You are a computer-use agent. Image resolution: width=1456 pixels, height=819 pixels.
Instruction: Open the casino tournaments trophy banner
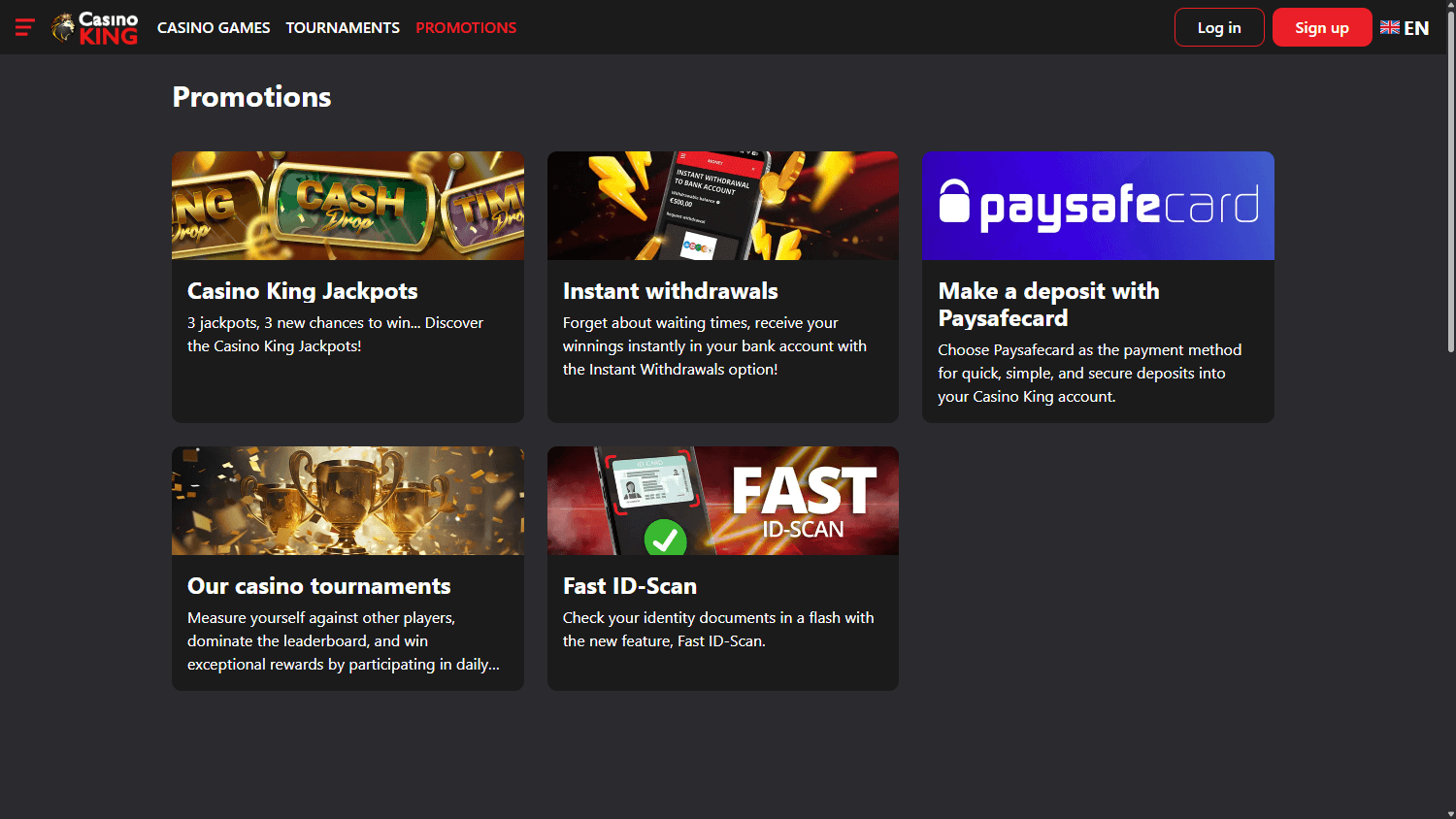pyautogui.click(x=347, y=500)
